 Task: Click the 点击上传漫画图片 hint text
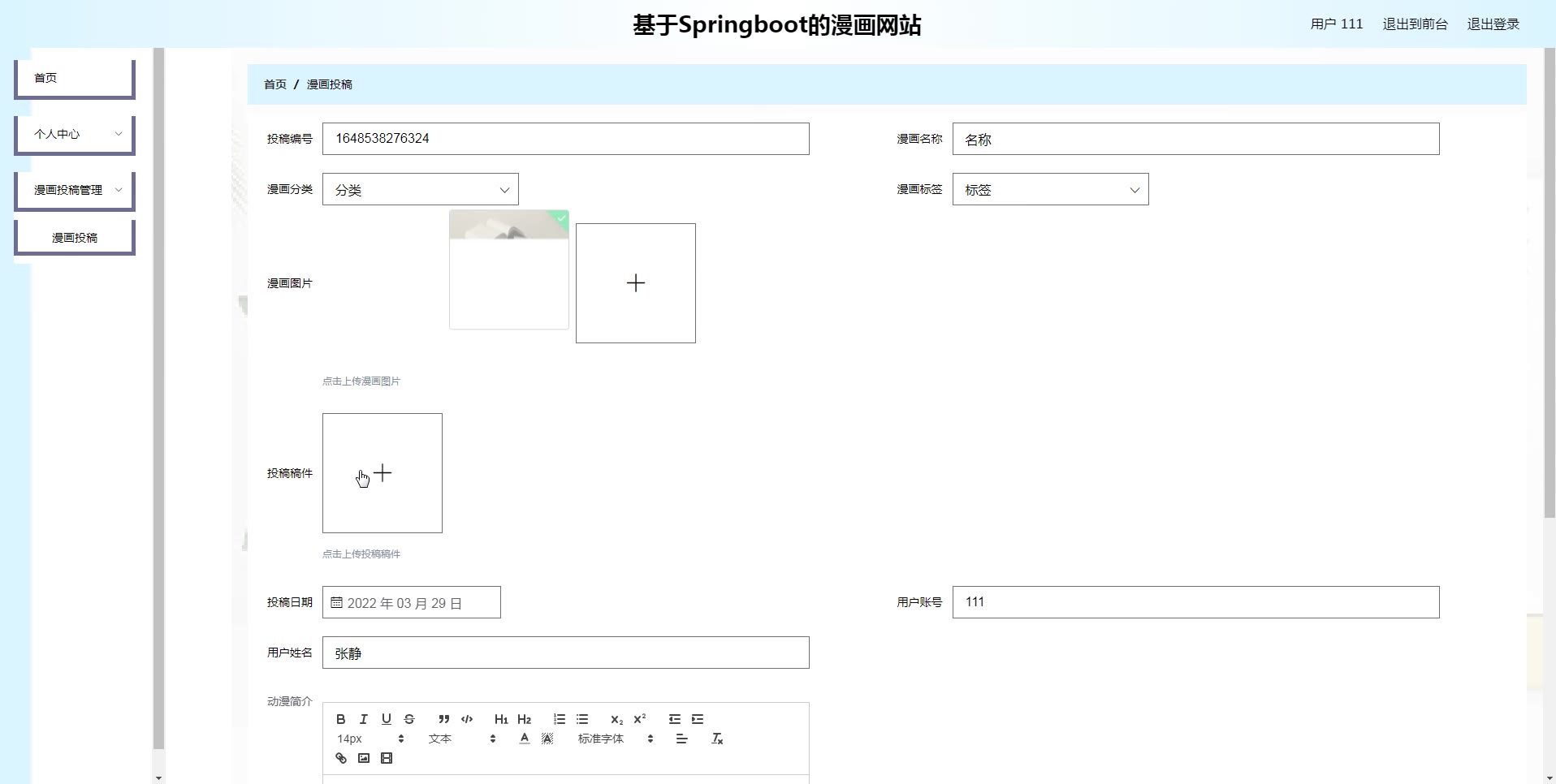[x=361, y=381]
